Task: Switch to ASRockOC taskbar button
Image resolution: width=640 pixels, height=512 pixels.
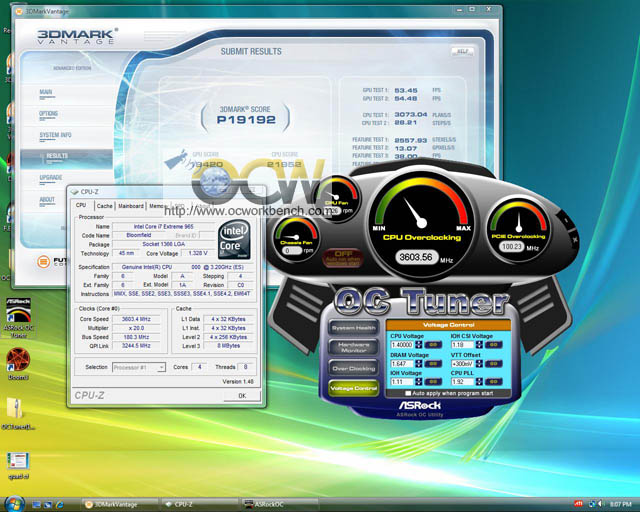Action: pos(279,505)
